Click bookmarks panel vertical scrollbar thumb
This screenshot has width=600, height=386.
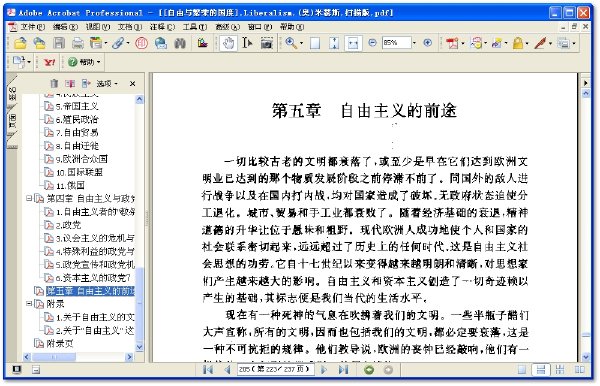[x=140, y=304]
